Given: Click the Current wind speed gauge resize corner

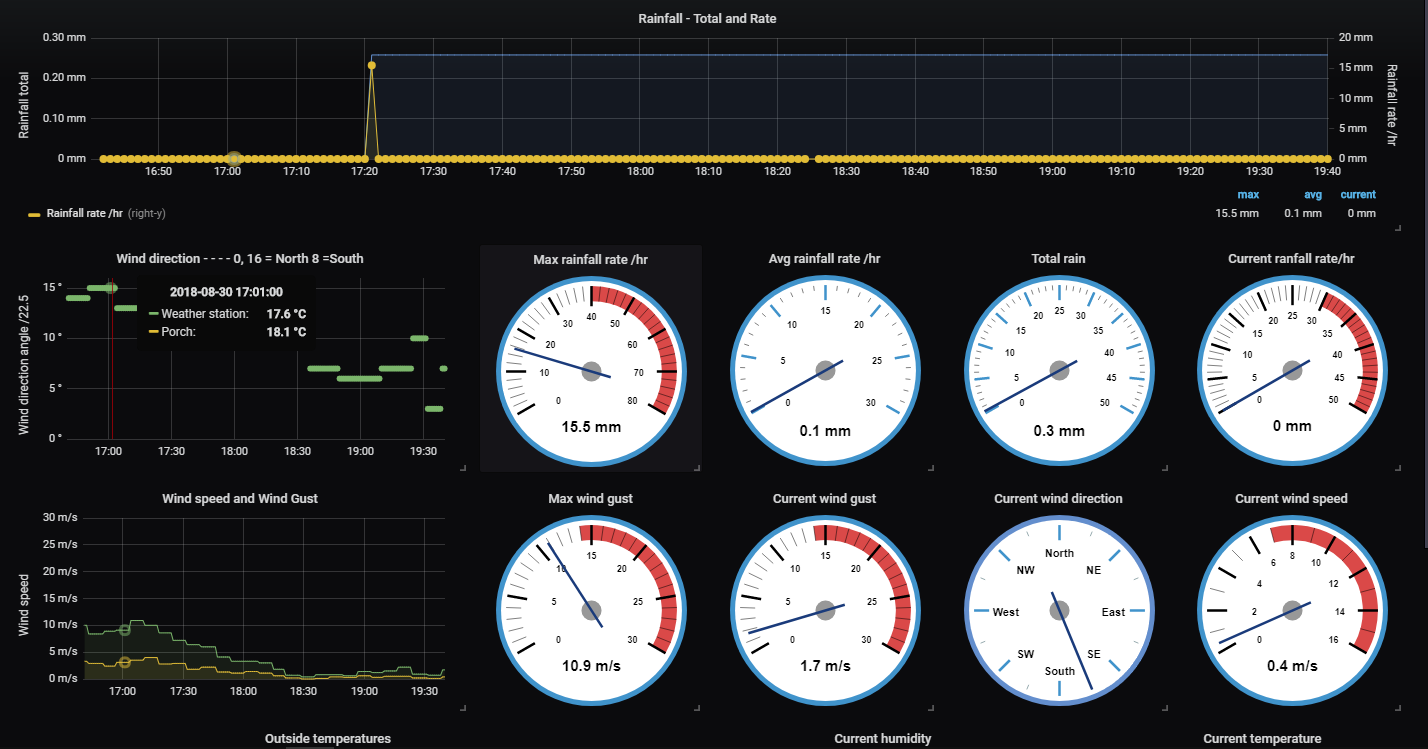Looking at the screenshot, I should [x=1397, y=707].
